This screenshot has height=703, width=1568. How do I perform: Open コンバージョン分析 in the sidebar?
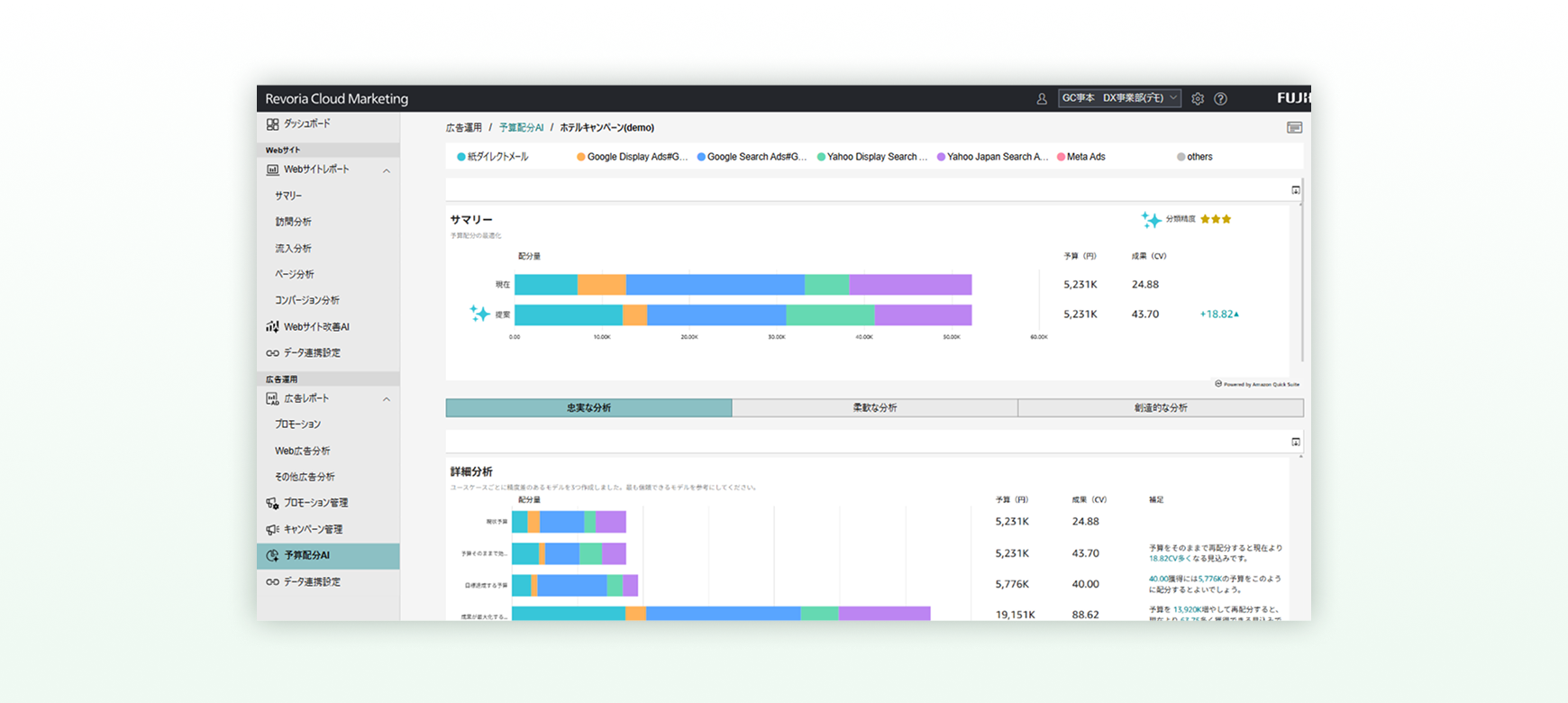pos(306,300)
